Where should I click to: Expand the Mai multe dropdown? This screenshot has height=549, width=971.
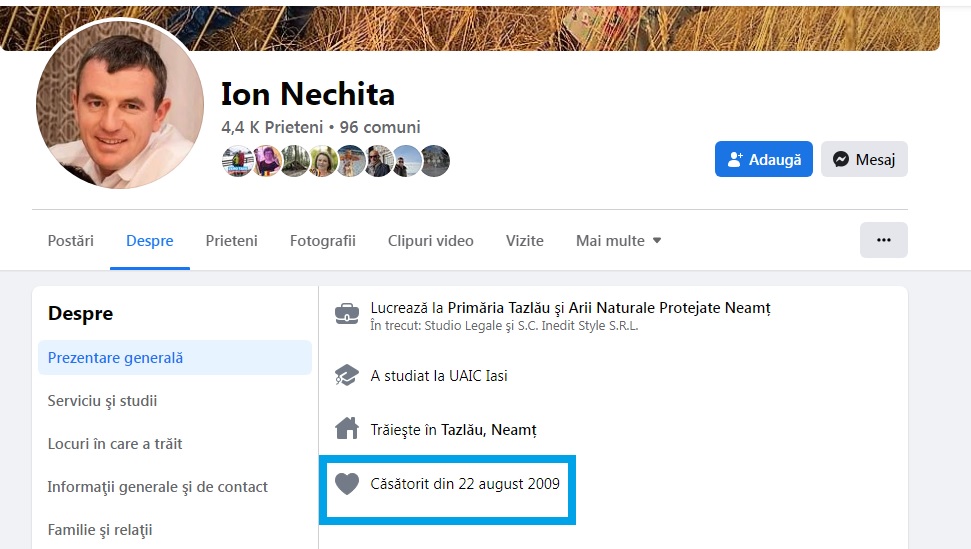[618, 241]
